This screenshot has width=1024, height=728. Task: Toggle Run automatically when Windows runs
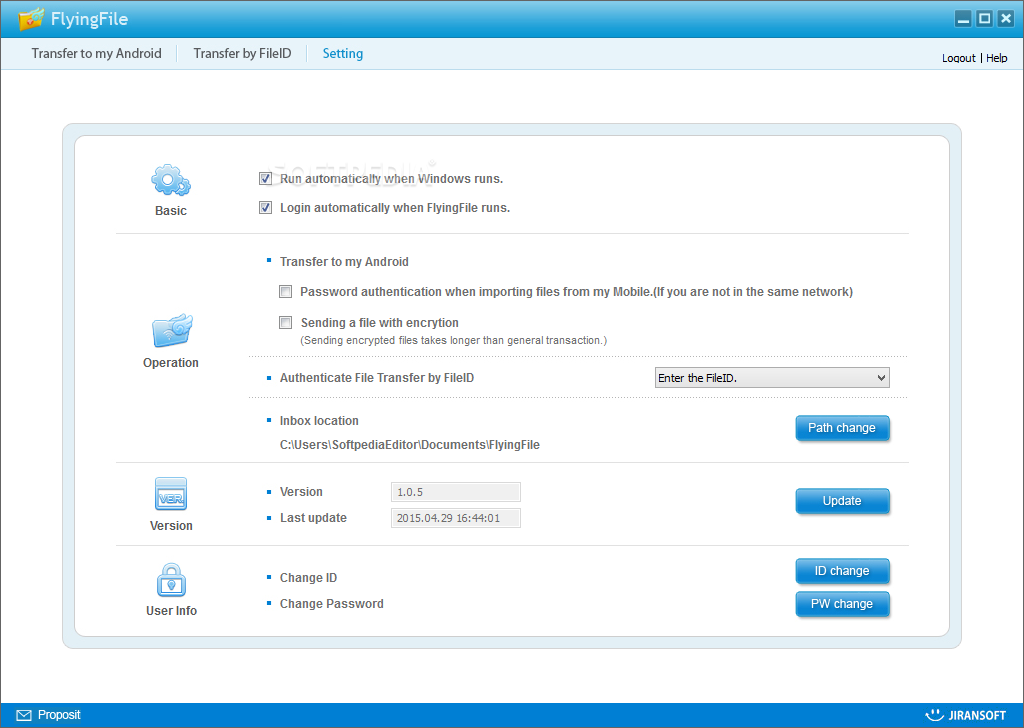point(265,178)
